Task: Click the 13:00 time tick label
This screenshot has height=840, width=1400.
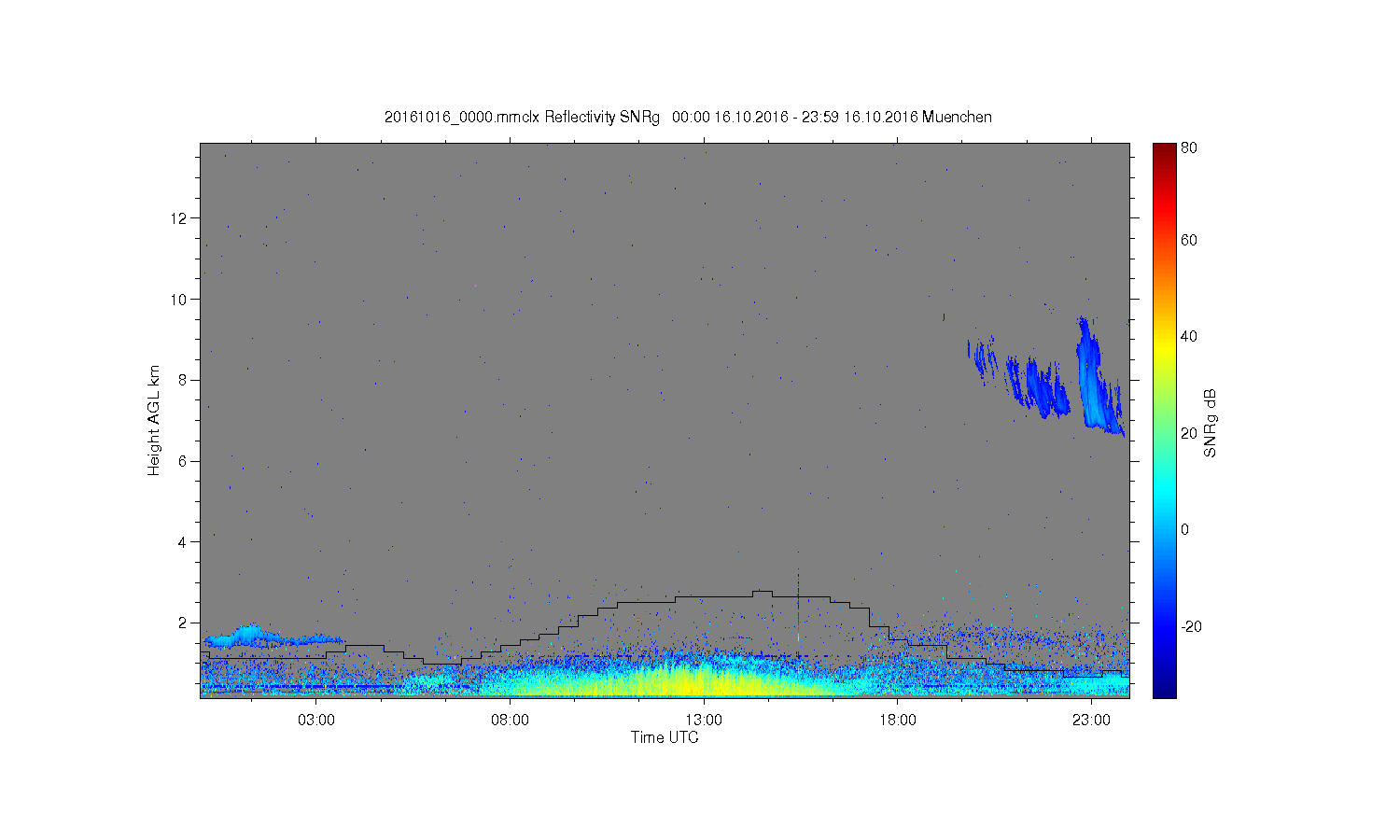Action: point(703,721)
